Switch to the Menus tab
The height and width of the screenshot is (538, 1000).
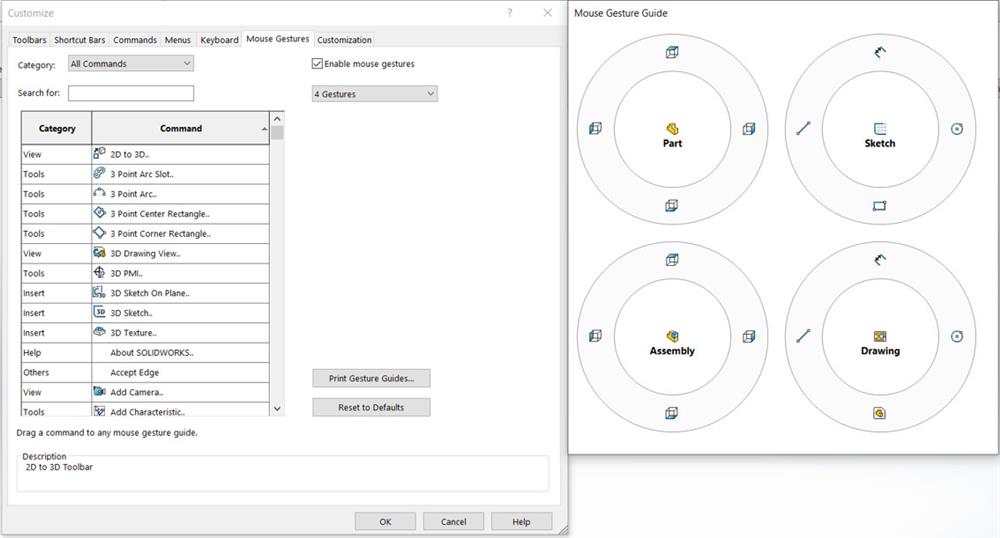point(178,40)
